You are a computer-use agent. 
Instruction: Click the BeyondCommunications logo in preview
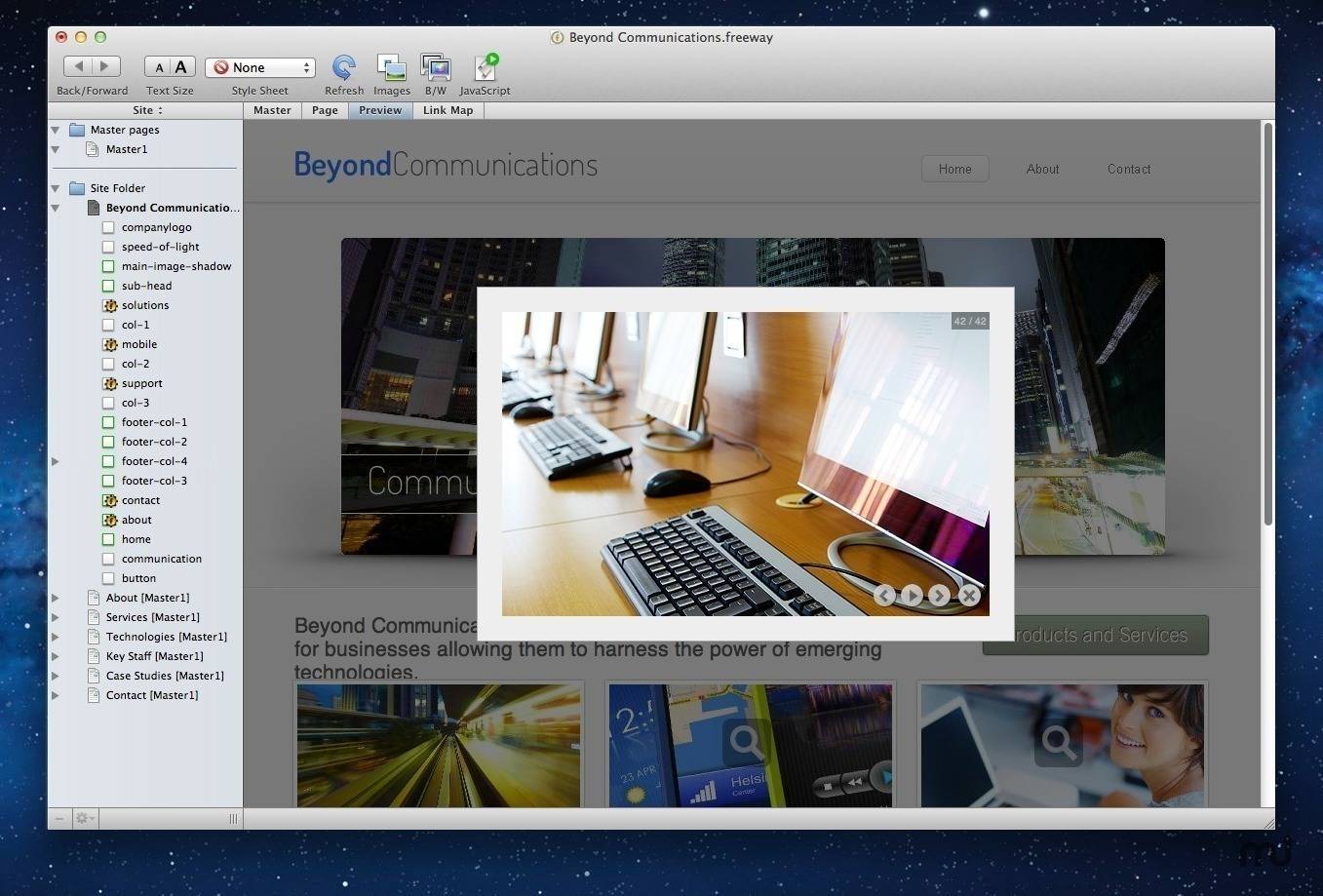coord(446,165)
